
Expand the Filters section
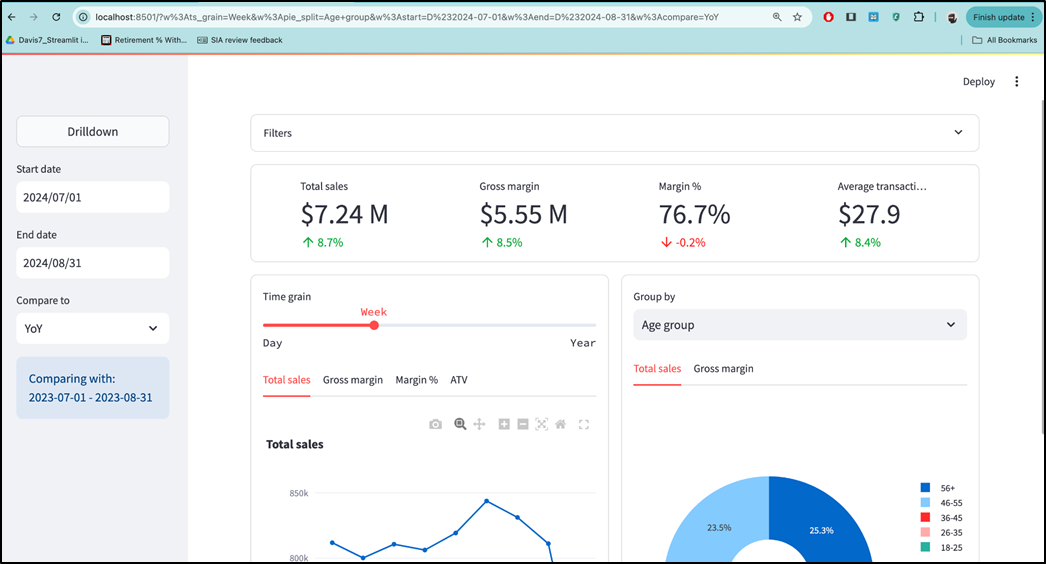[x=614, y=133]
